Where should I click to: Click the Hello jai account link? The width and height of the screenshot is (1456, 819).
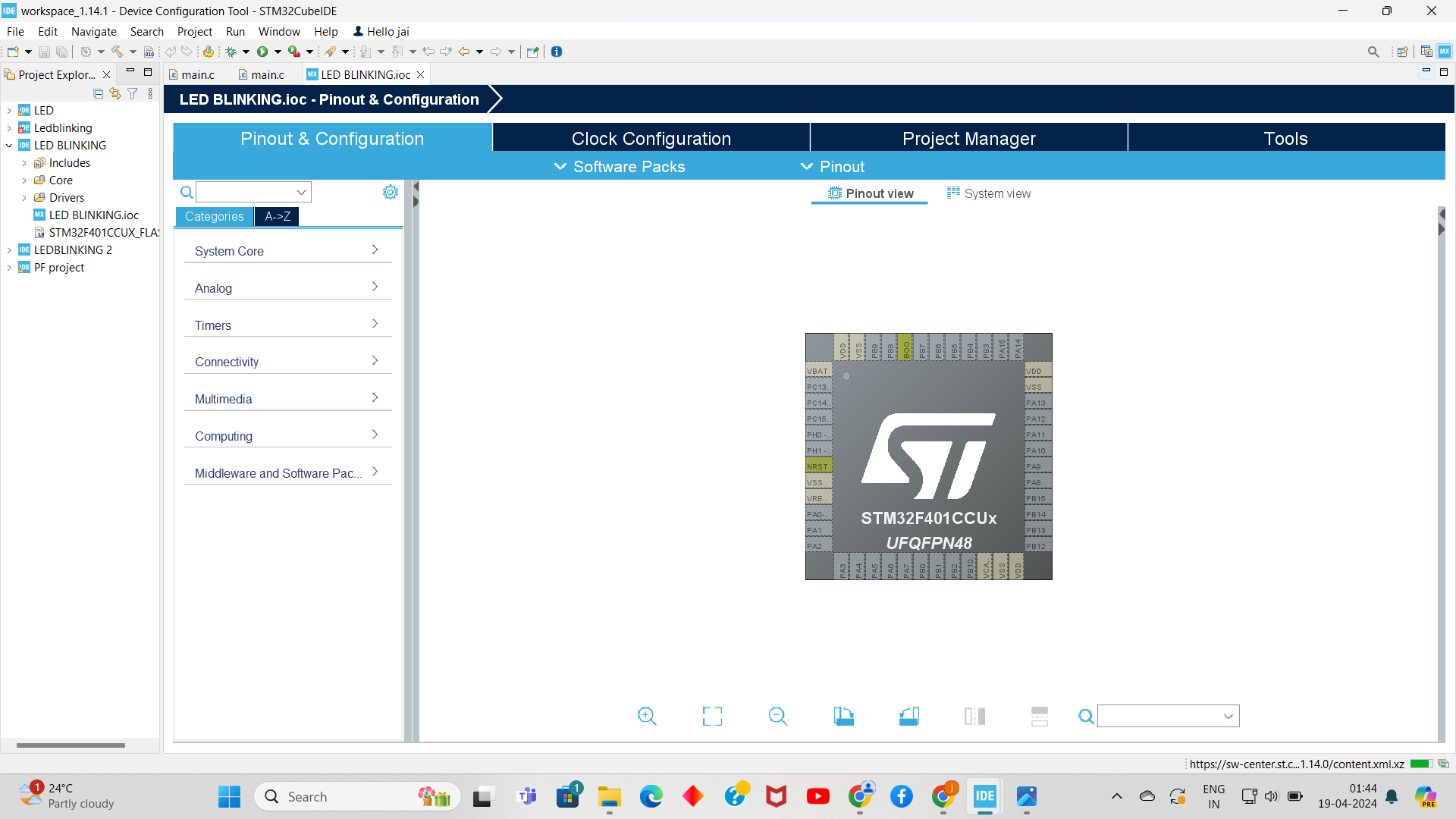point(381,31)
